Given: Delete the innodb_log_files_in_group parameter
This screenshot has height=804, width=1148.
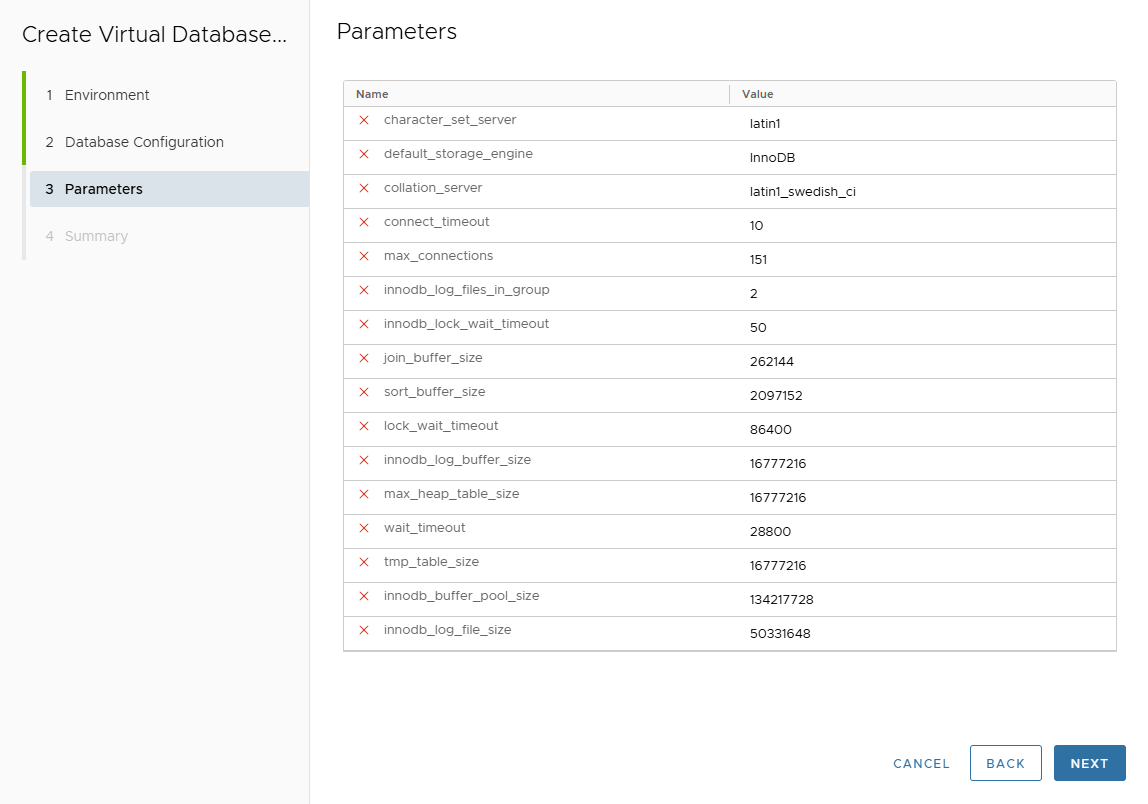Looking at the screenshot, I should [364, 290].
